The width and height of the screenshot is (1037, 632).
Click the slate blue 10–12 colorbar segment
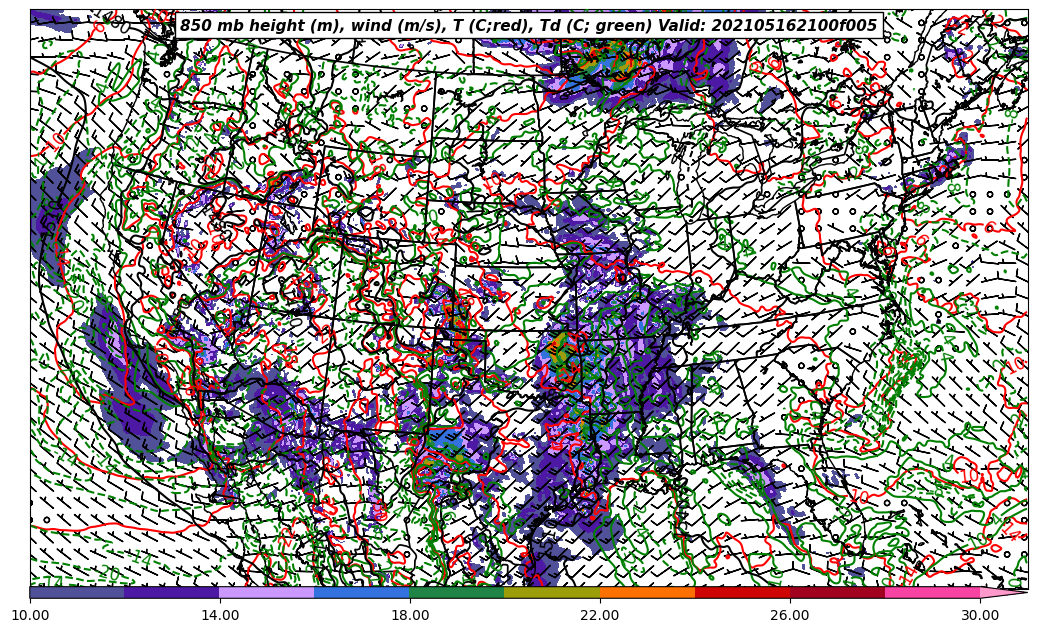tap(77, 592)
